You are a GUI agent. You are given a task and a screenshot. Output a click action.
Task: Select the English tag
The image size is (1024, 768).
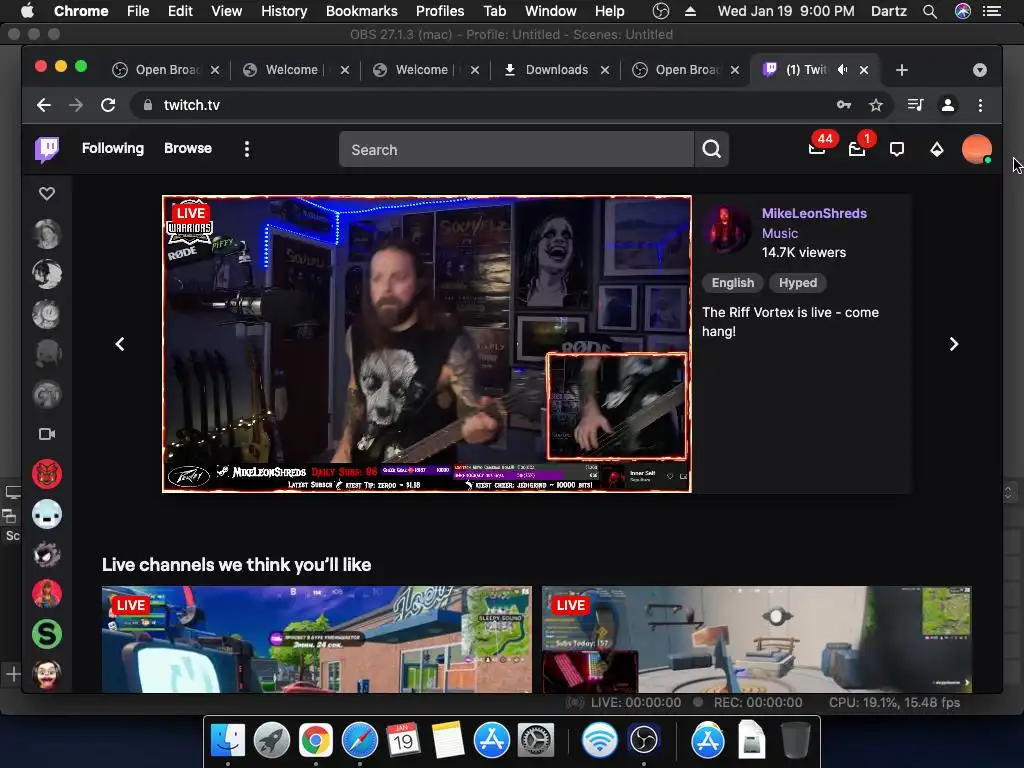pos(733,283)
